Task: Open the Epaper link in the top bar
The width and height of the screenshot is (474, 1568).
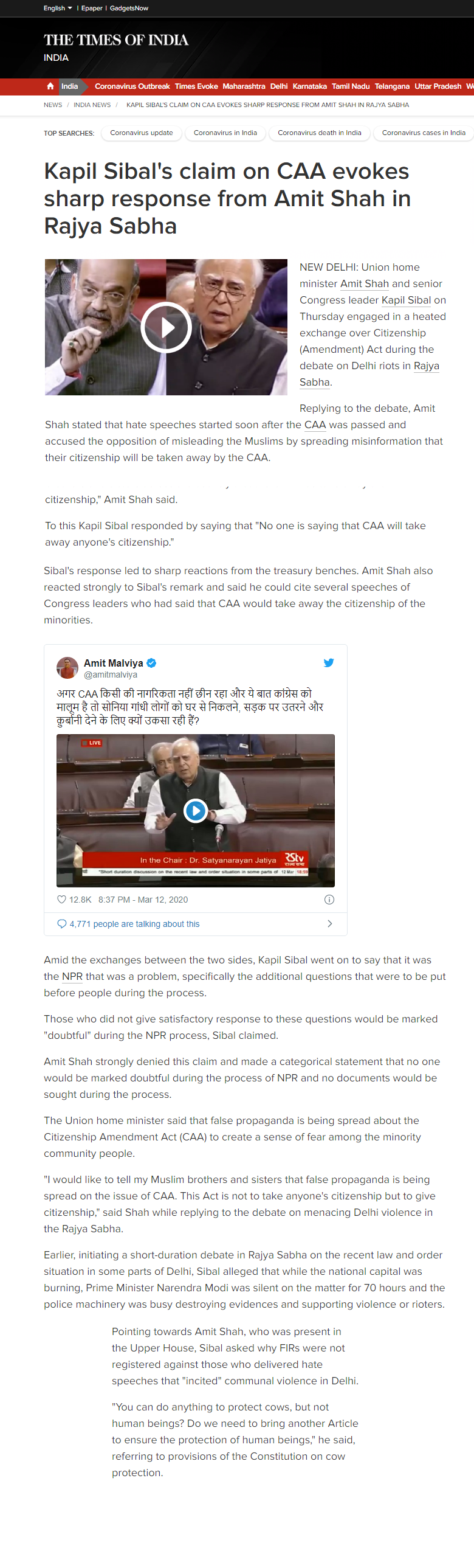Action: 92,8
